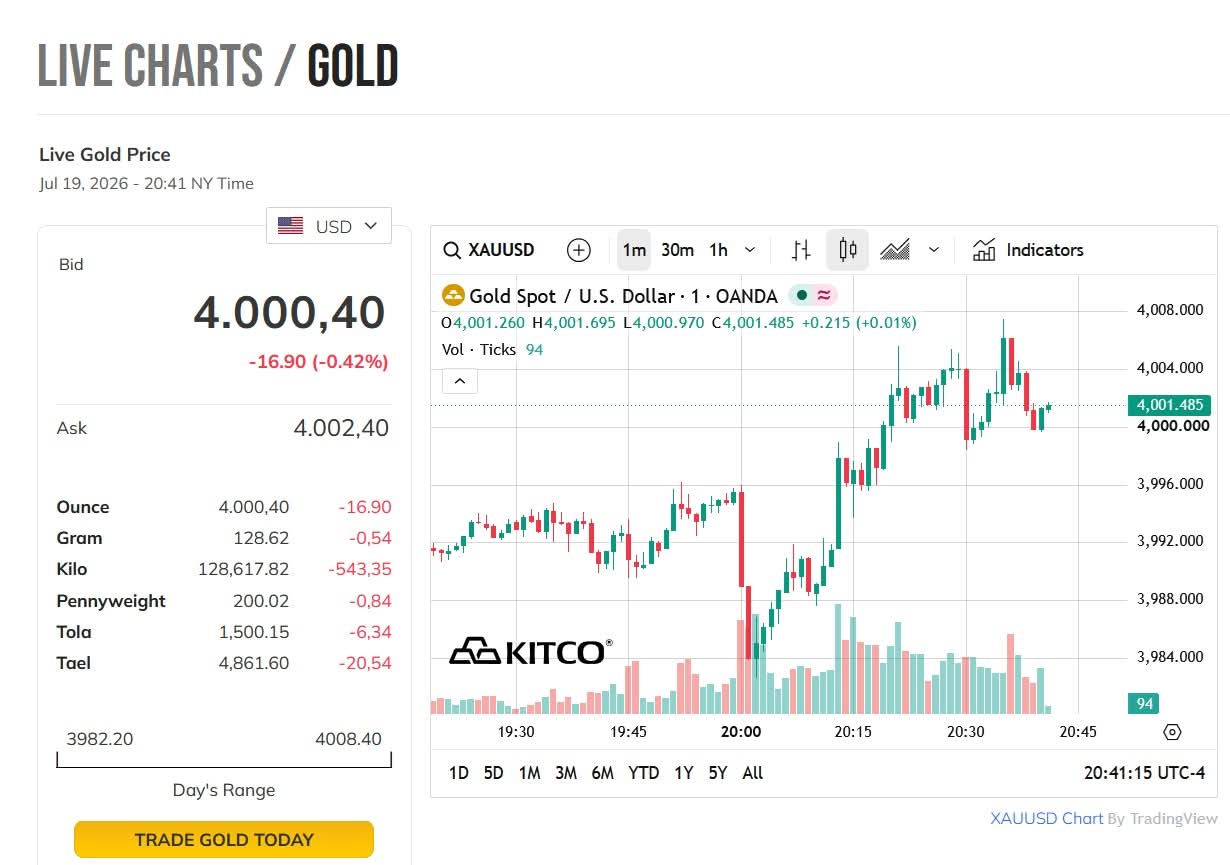Expand more time intervals dropdown

tap(751, 250)
